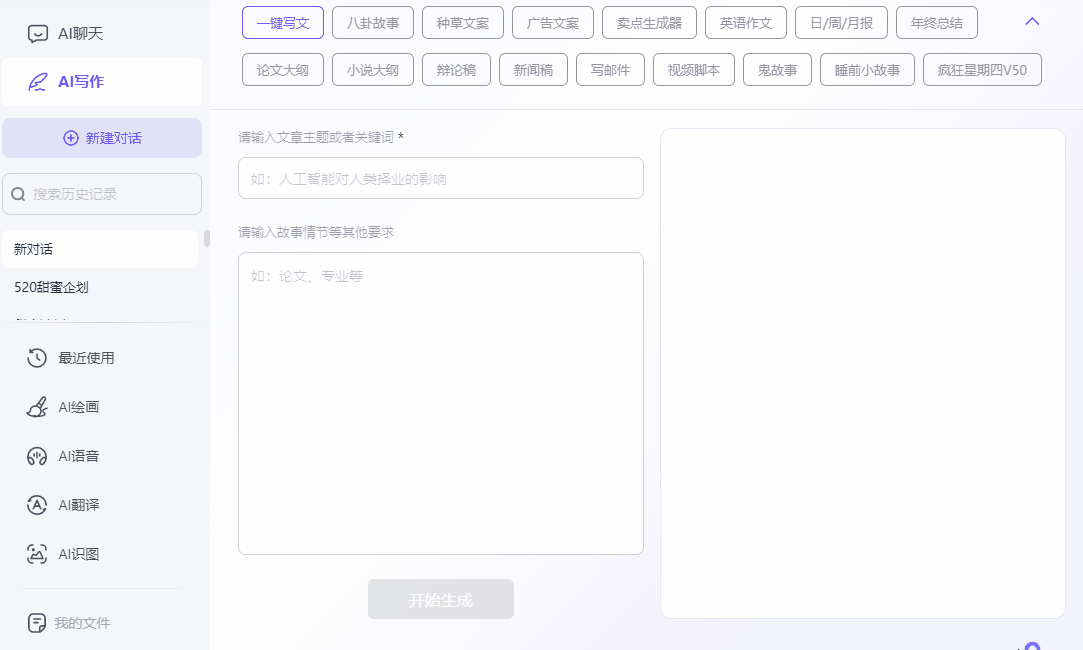Open the AI翻译 translation tool
Viewport: 1083px width, 650px height.
pyautogui.click(x=37, y=505)
